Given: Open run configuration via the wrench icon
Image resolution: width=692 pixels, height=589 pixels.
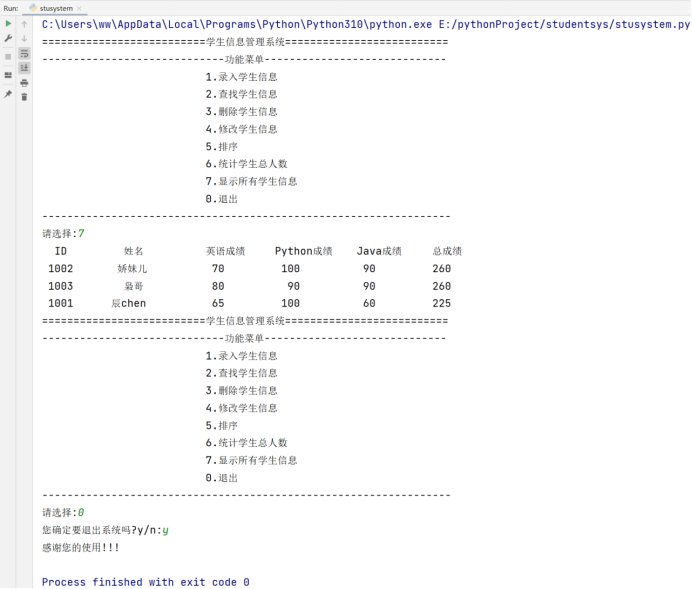Looking at the screenshot, I should [8, 38].
